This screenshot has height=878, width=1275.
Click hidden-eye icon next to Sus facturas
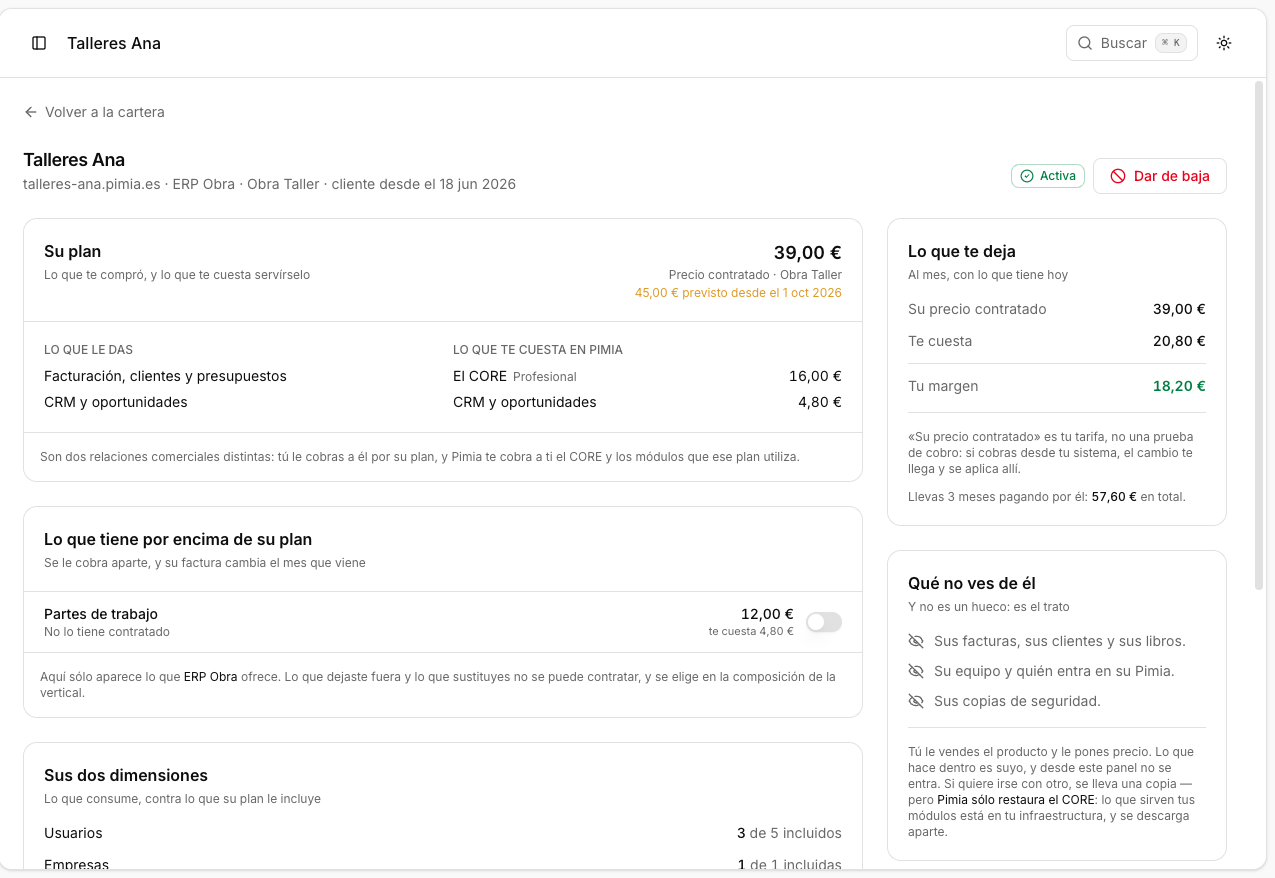[x=916, y=641]
